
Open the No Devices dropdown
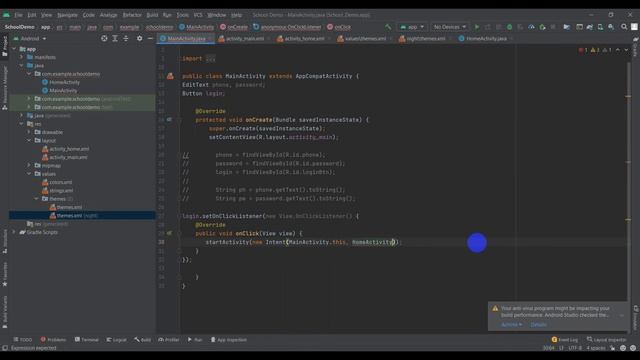tap(449, 27)
